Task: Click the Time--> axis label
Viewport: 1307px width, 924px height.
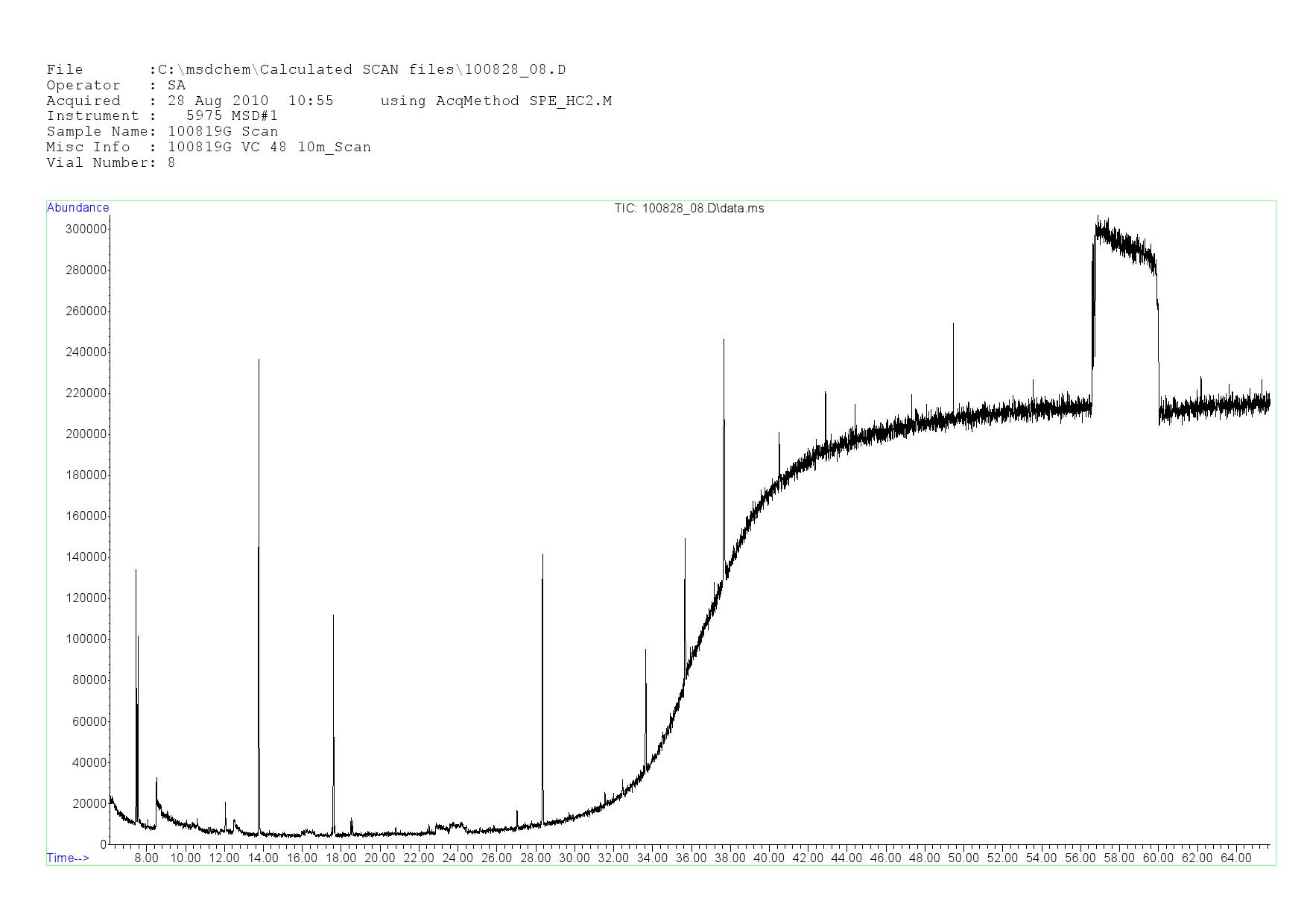Action: (68, 858)
